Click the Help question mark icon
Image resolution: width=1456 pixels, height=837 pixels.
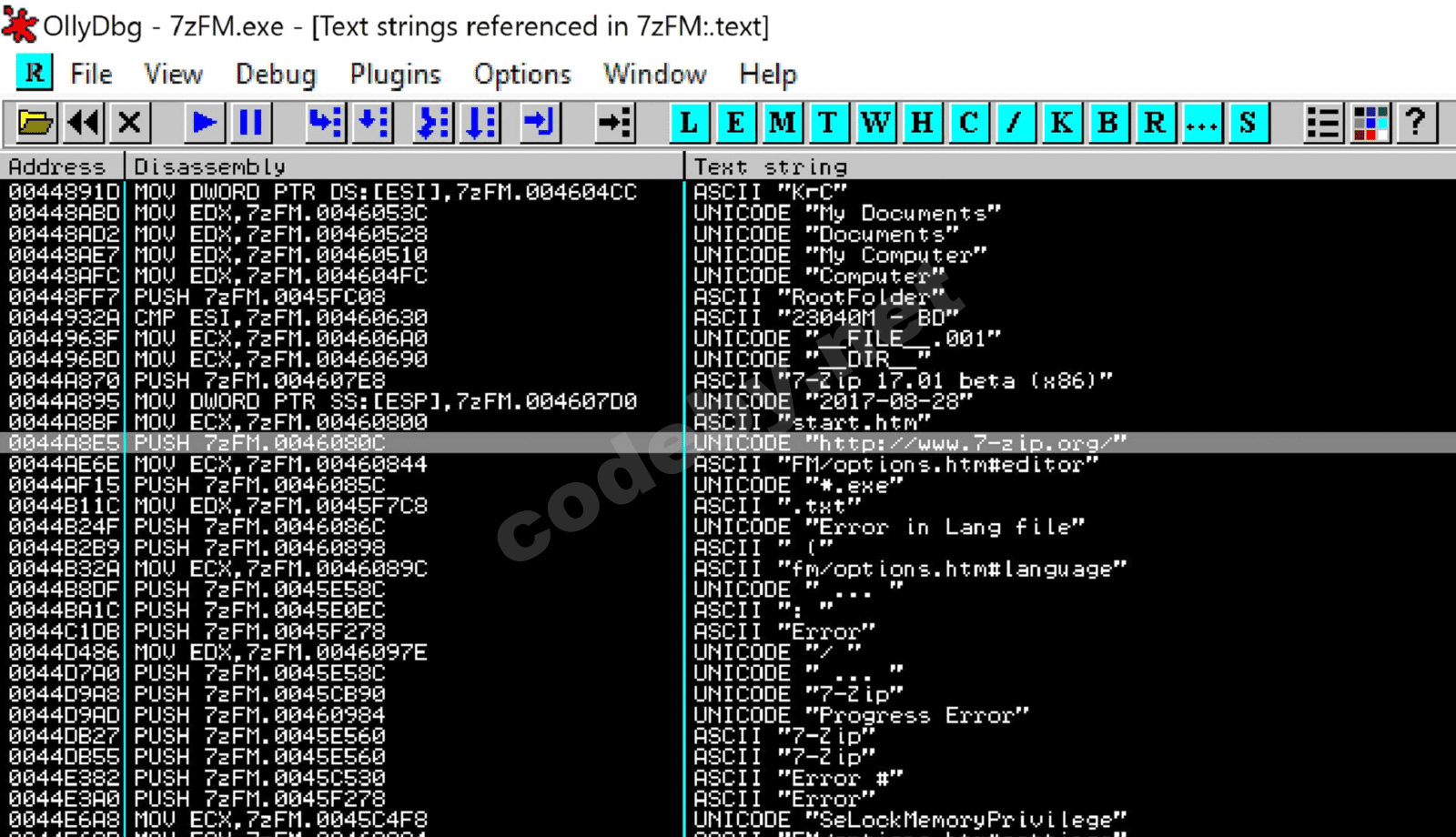click(x=1415, y=123)
